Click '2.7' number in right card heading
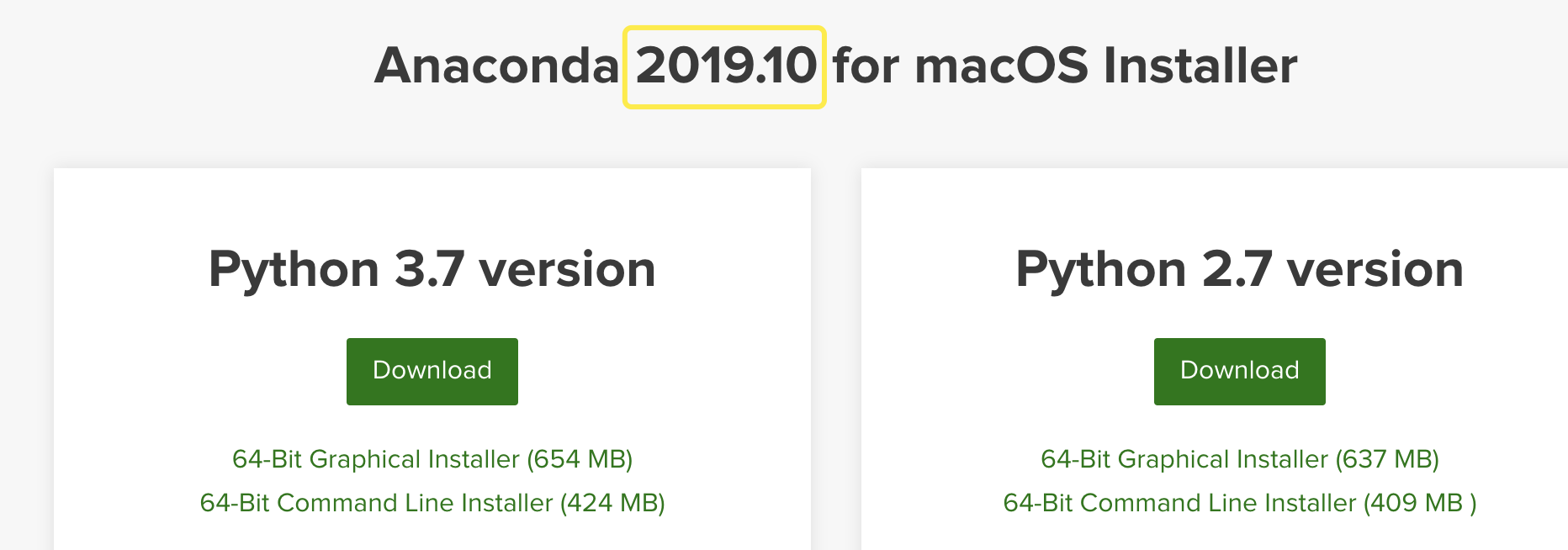This screenshot has width=1568, height=550. (1237, 269)
